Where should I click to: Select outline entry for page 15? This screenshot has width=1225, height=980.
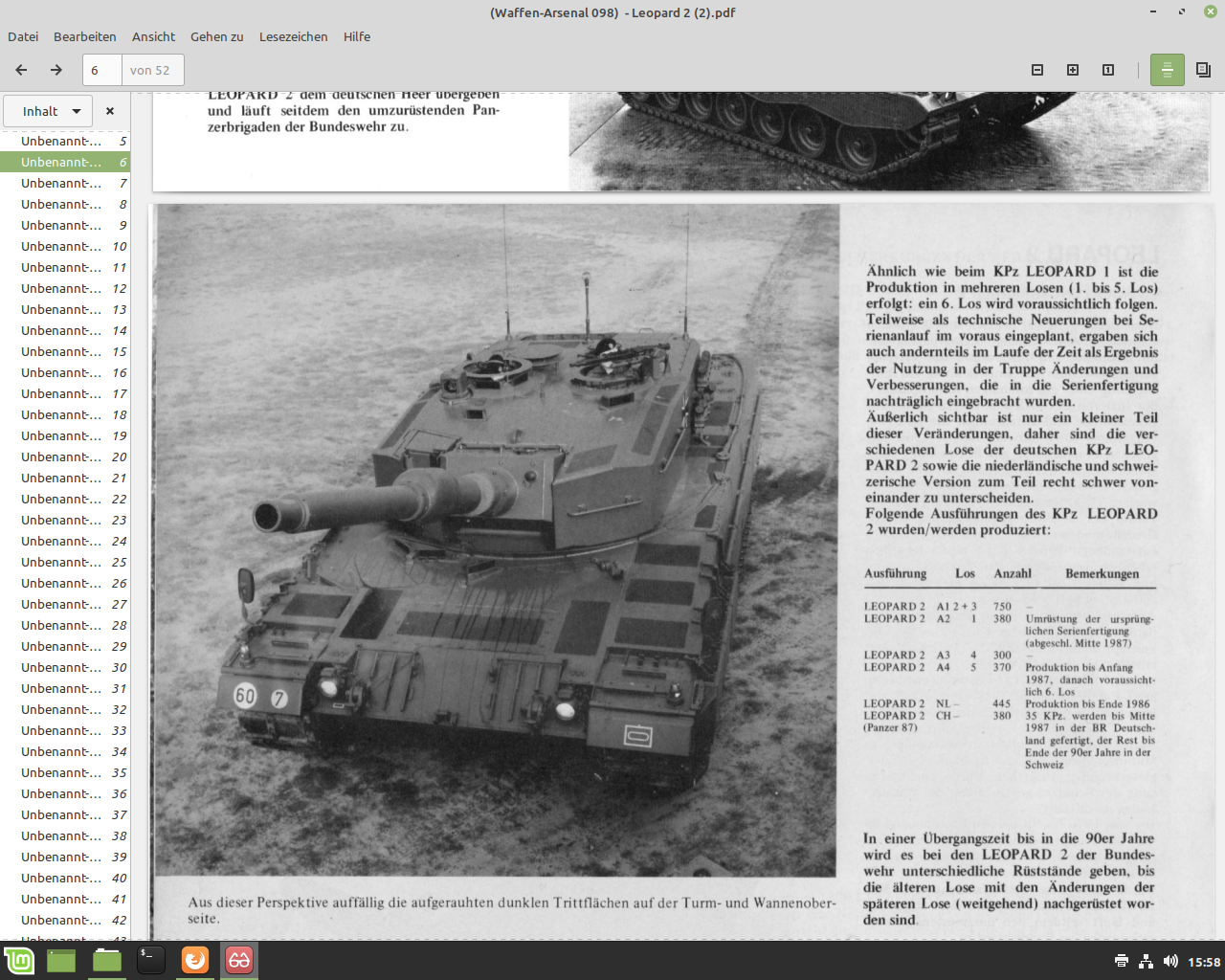click(65, 351)
